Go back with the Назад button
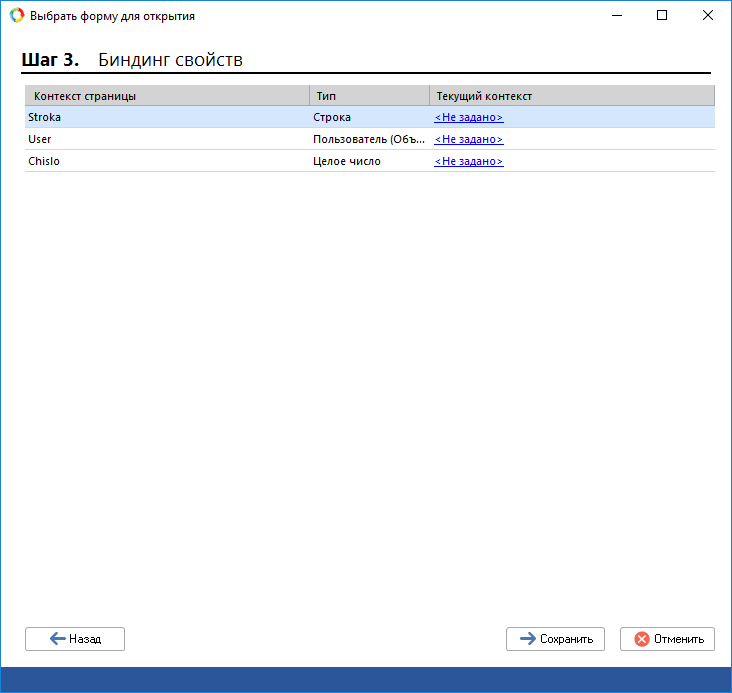 [75, 639]
